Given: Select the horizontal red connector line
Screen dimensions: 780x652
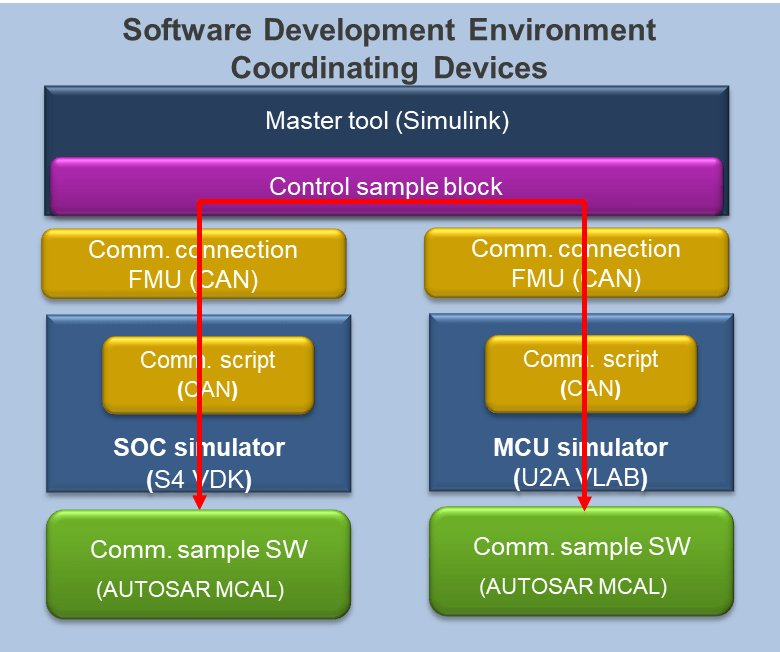Looking at the screenshot, I should coord(390,202).
